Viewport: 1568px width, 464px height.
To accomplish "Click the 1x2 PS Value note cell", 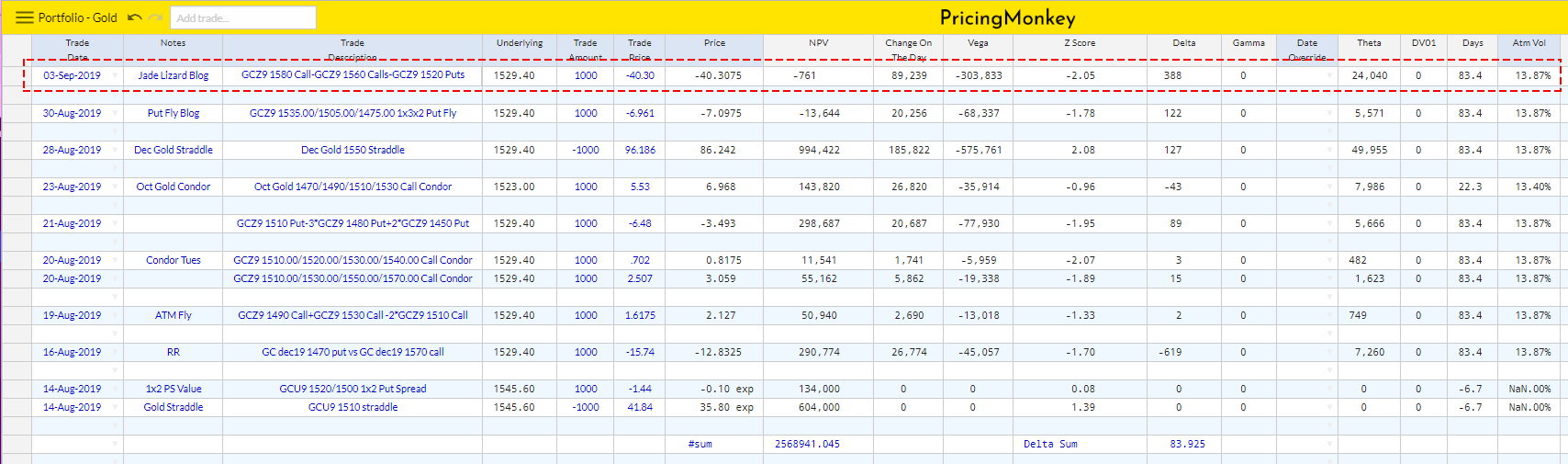I will coord(173,389).
